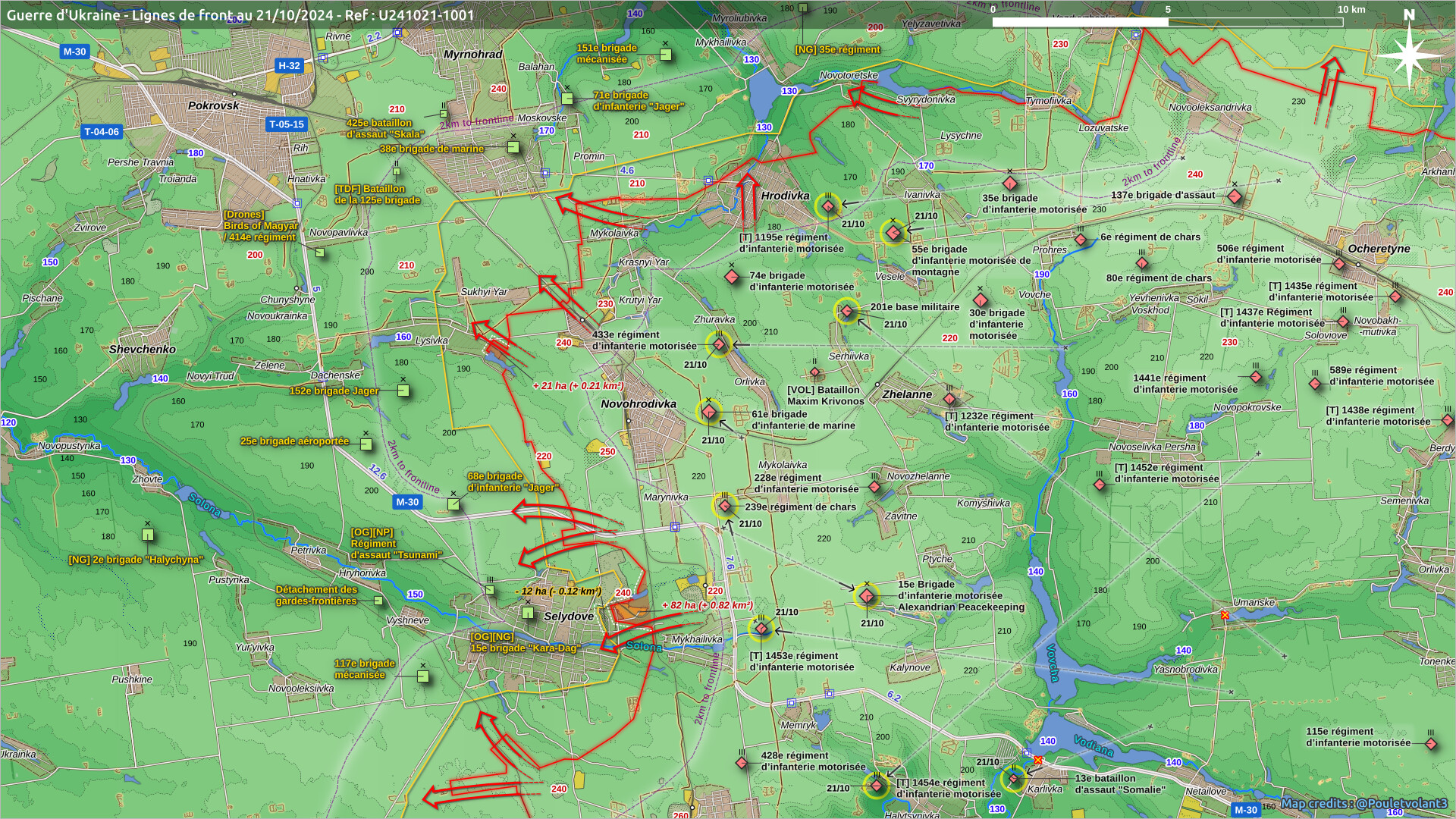Click the 239e régiment de chars diamond icon
The height and width of the screenshot is (819, 1456).
(725, 506)
